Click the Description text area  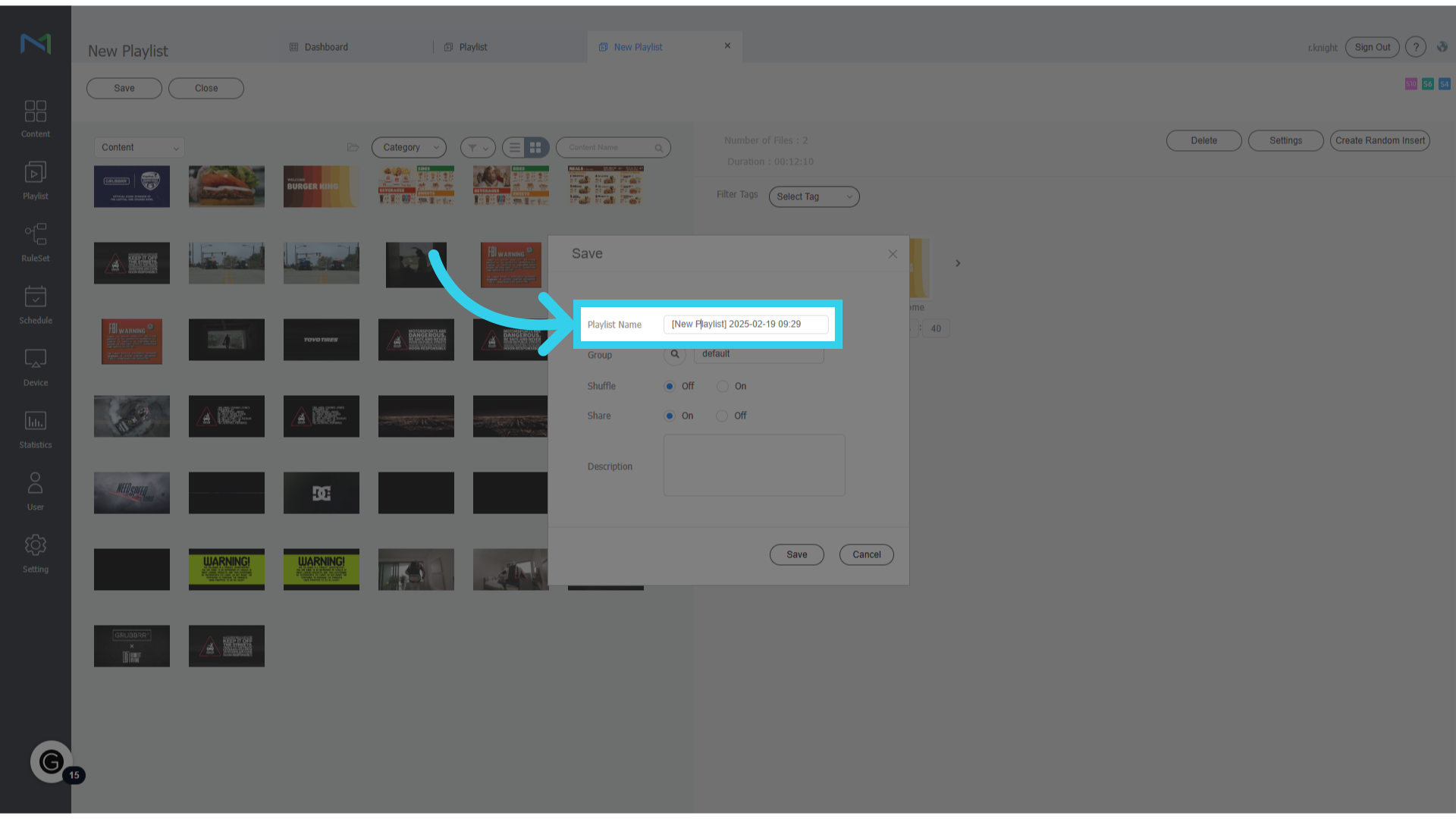pos(754,466)
